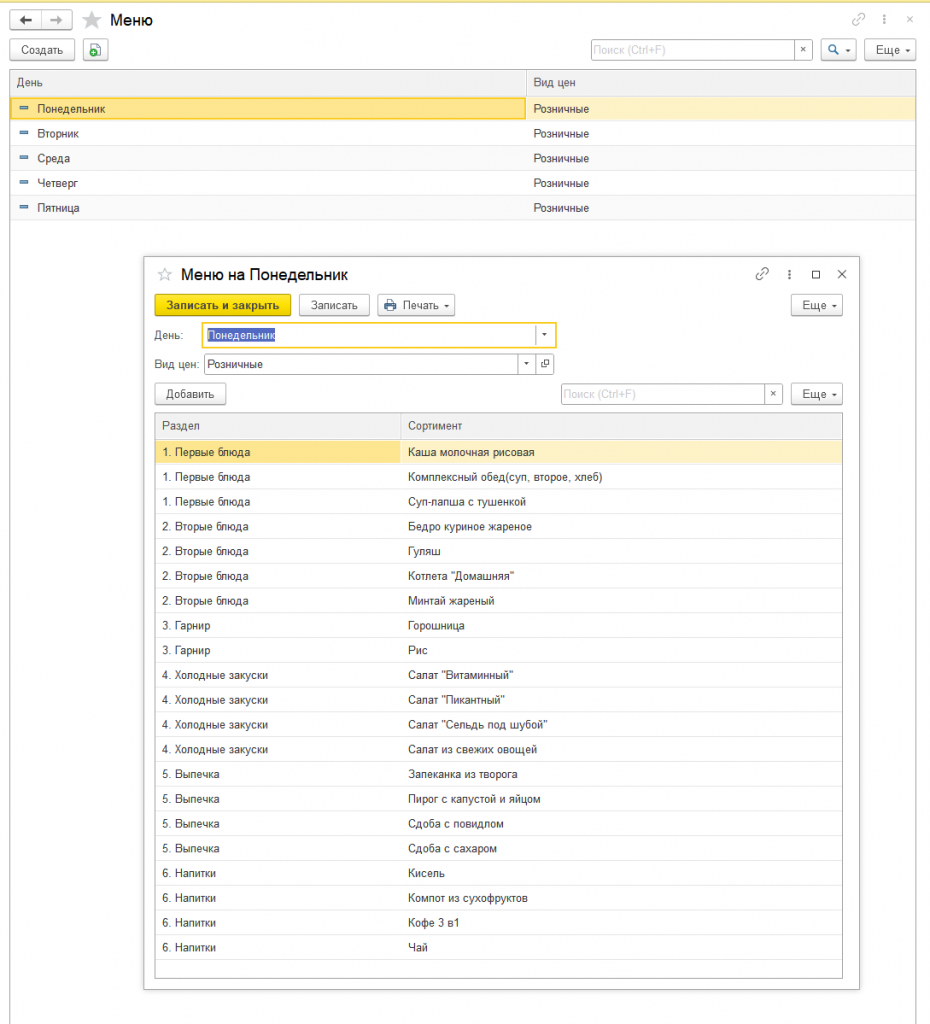Expand the День dropdown arrow

tap(545, 335)
